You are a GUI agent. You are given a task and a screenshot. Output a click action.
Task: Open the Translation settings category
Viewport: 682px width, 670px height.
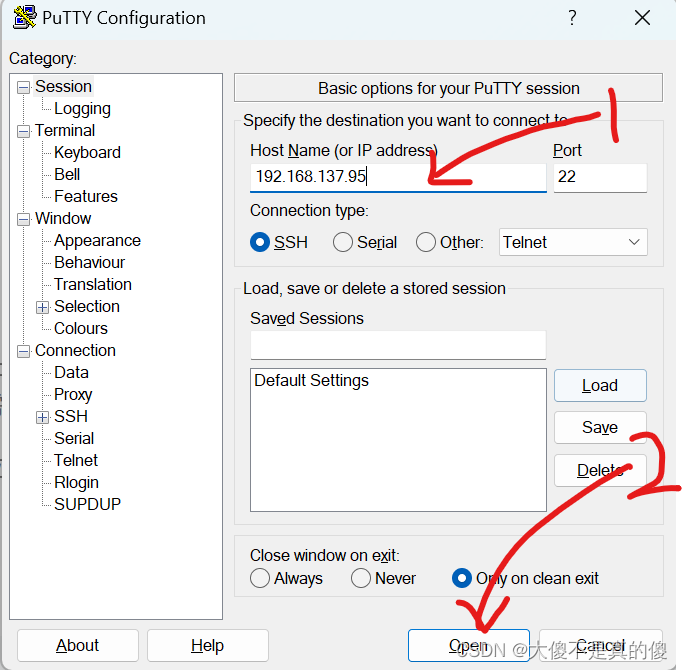click(x=93, y=285)
